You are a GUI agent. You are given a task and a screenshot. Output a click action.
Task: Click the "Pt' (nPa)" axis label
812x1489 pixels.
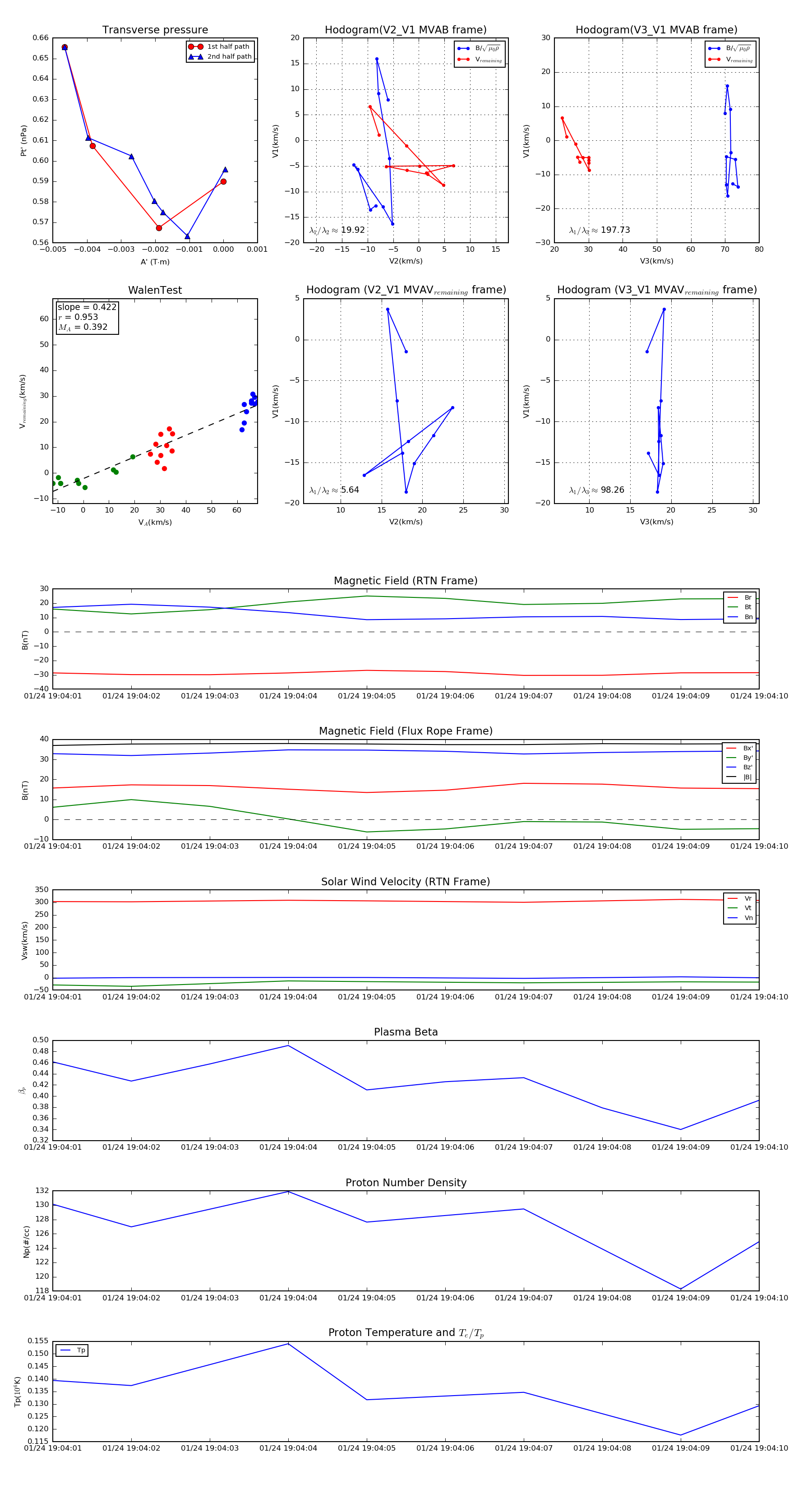coord(24,140)
